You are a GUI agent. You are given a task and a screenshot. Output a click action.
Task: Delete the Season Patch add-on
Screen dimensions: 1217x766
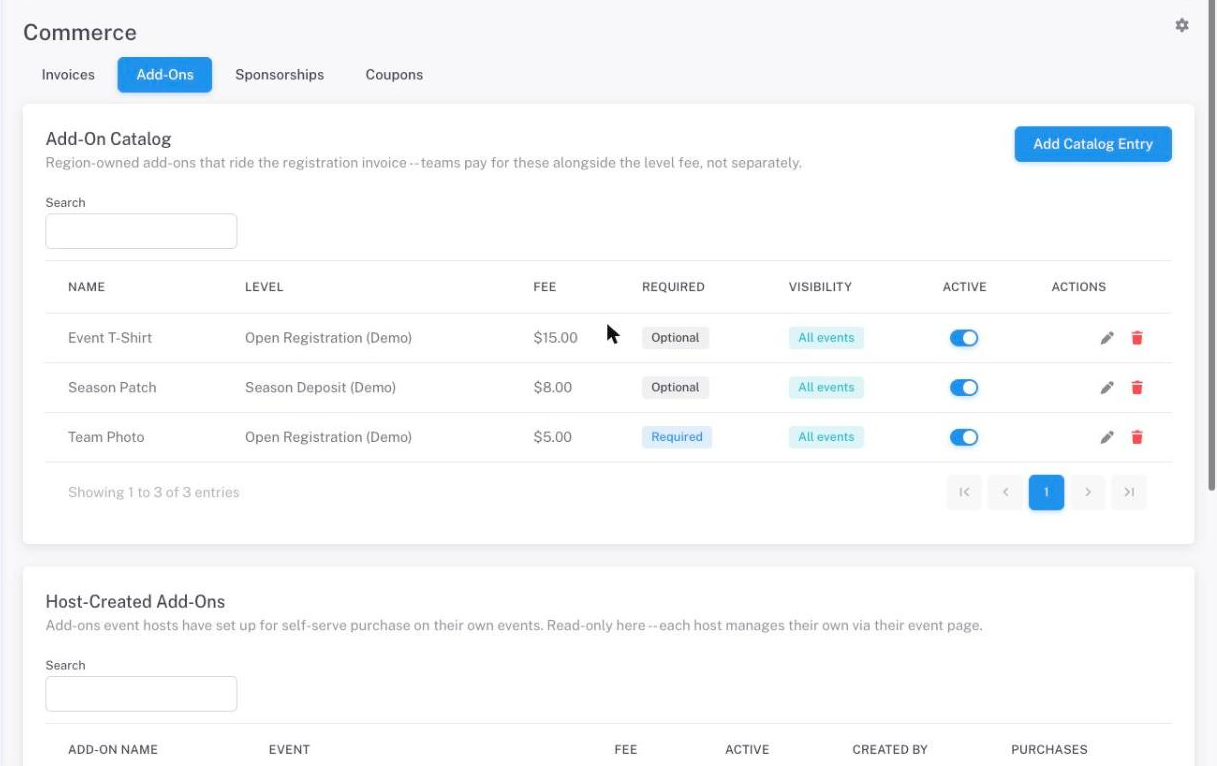1137,388
